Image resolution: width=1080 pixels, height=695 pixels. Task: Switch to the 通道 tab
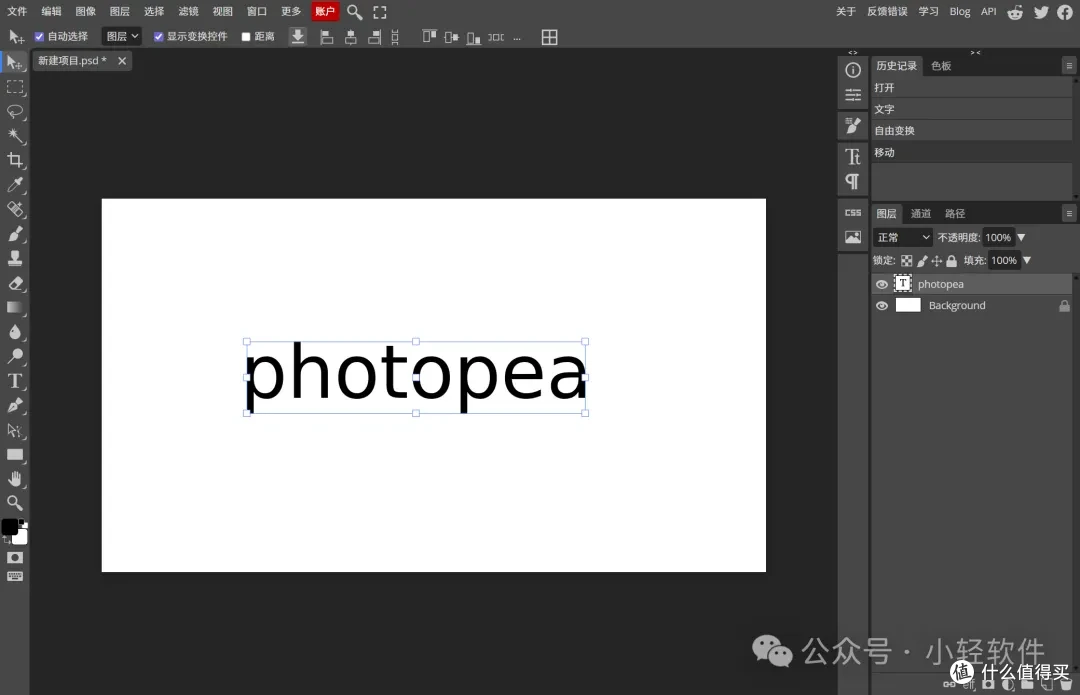pyautogui.click(x=921, y=214)
